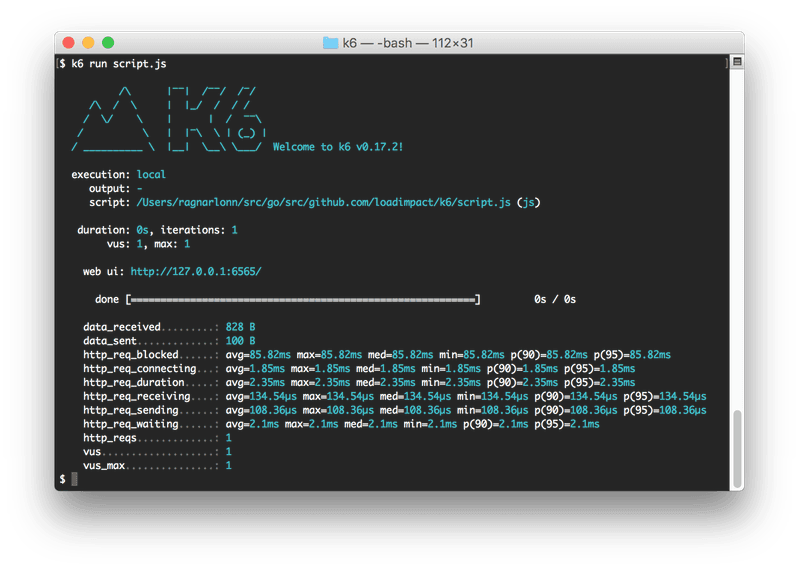Click the 'http_req_blocked' metric name
Screen dimensions: 800x570
point(131,355)
